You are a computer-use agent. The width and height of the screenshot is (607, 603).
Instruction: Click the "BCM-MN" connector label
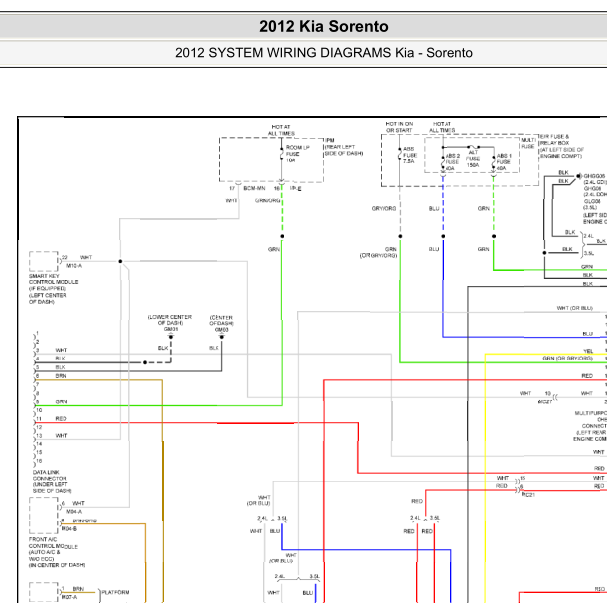(254, 188)
